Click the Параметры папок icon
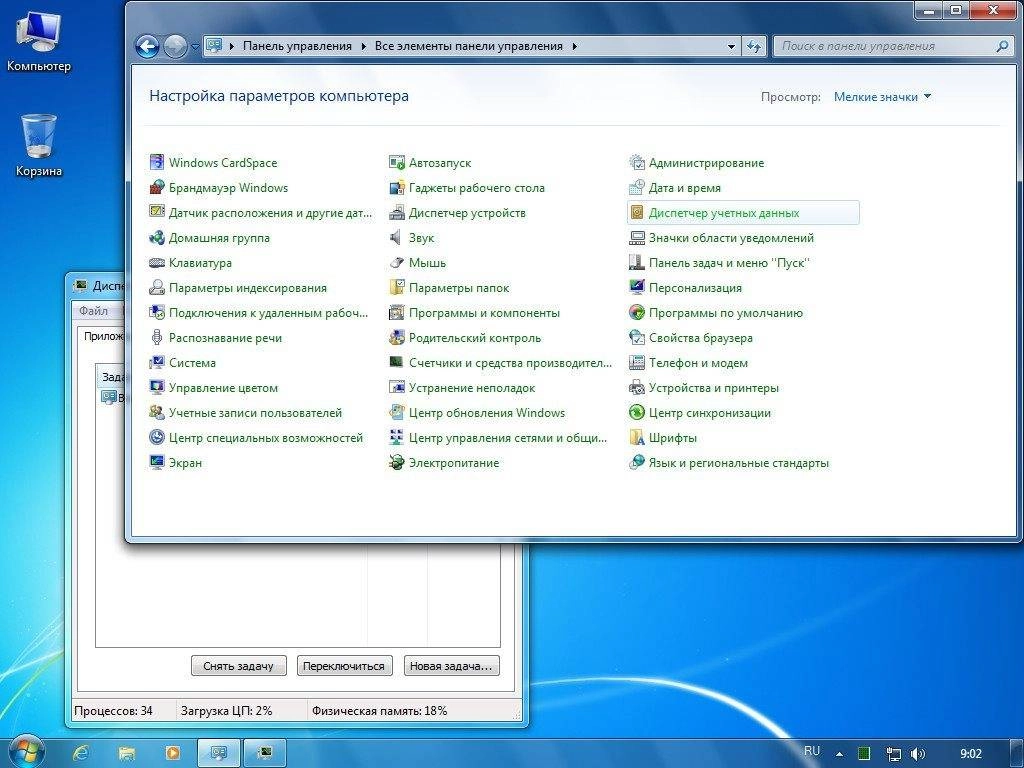The image size is (1024, 768). coord(396,287)
